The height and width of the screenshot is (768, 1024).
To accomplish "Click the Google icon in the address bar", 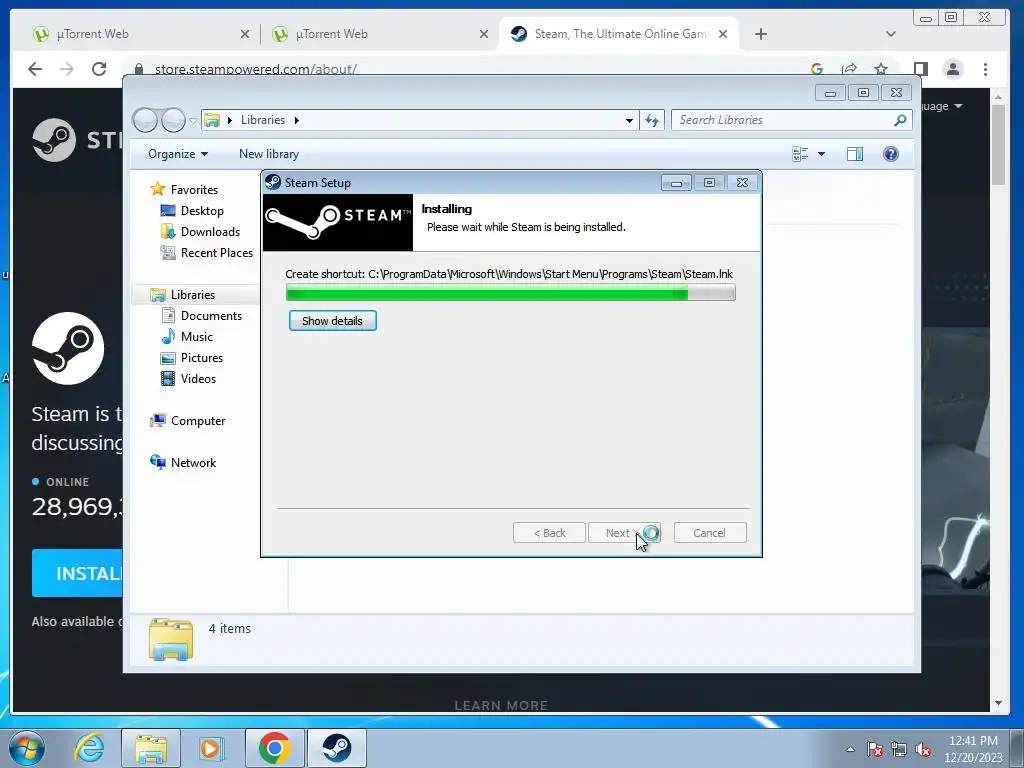I will point(816,69).
